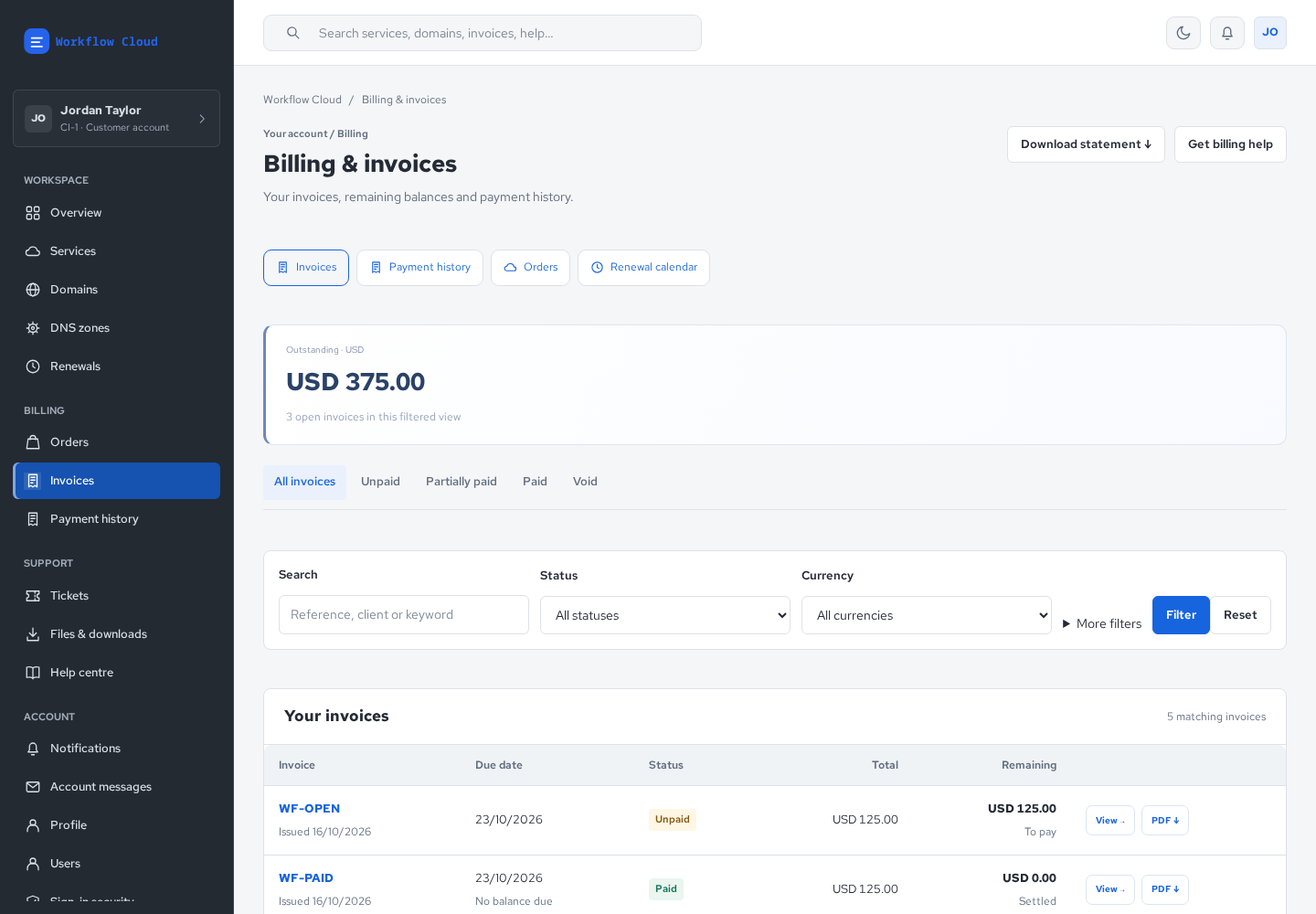This screenshot has width=1316, height=914.
Task: Open the All currencies dropdown
Action: point(927,615)
